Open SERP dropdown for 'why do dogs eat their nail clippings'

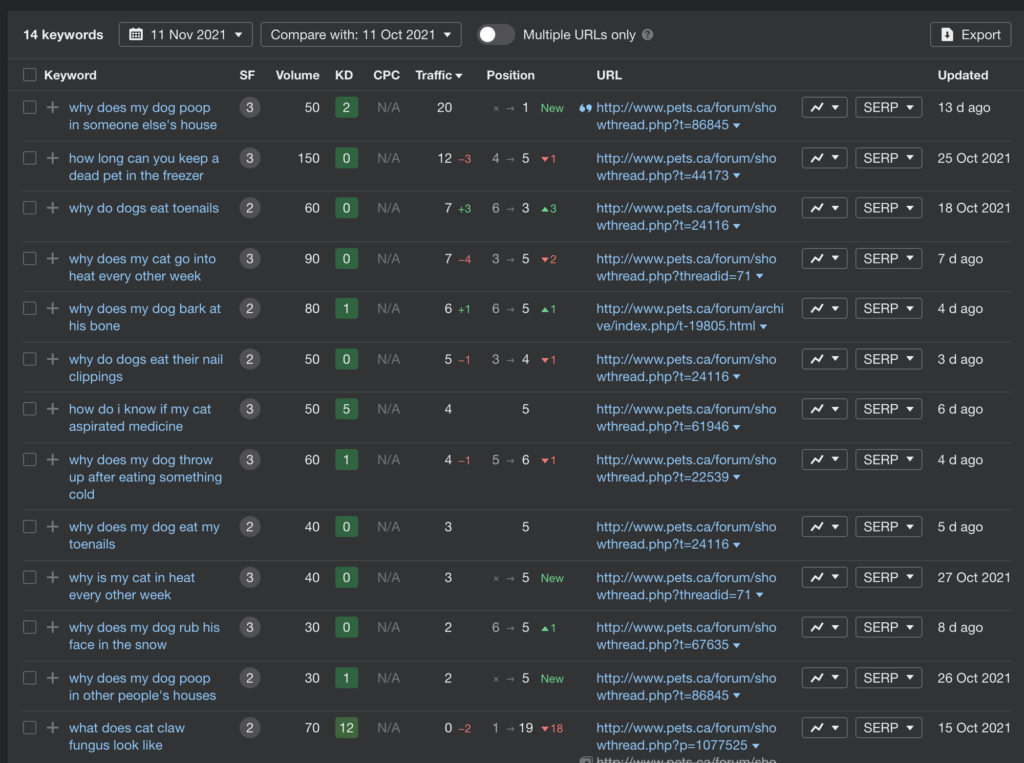pyautogui.click(x=888, y=359)
